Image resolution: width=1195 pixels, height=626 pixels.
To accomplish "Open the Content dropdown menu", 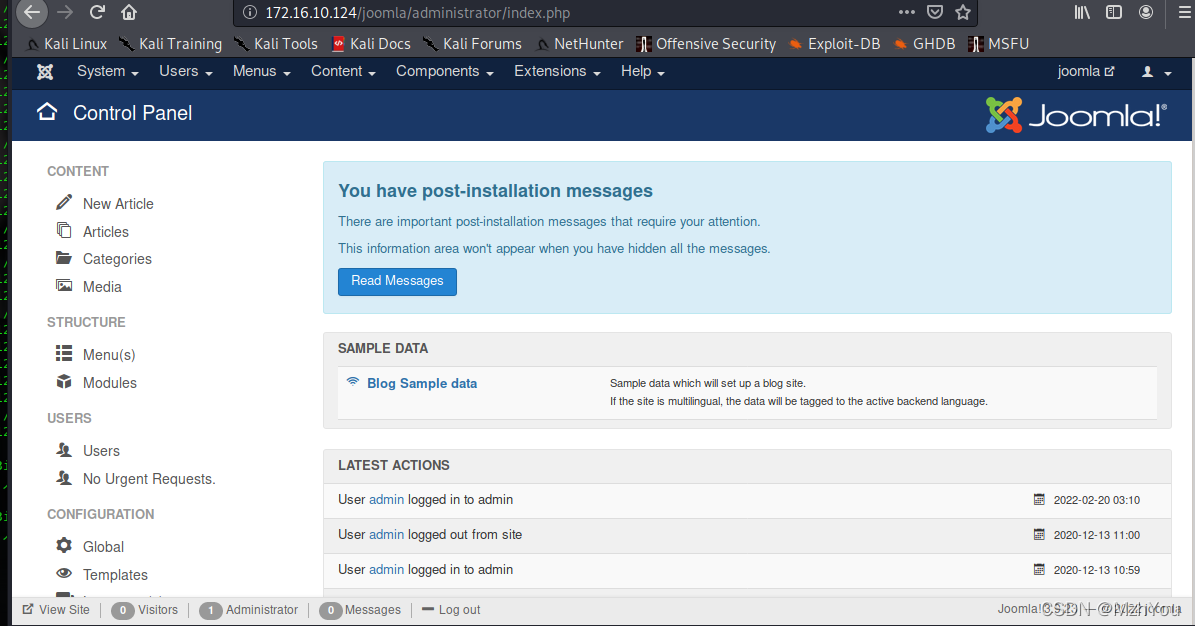I will coord(343,72).
